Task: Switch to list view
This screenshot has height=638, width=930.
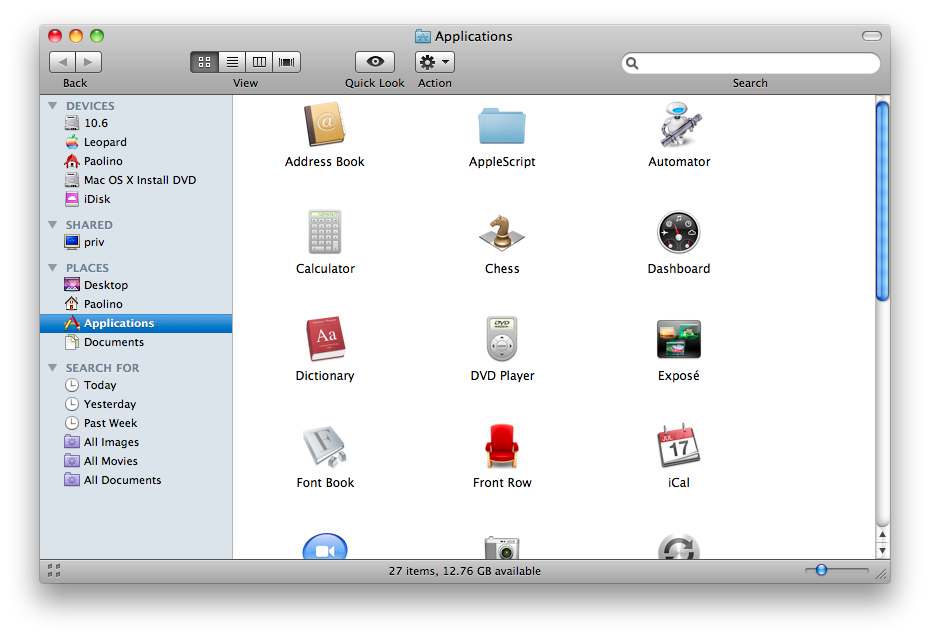Action: coord(232,62)
